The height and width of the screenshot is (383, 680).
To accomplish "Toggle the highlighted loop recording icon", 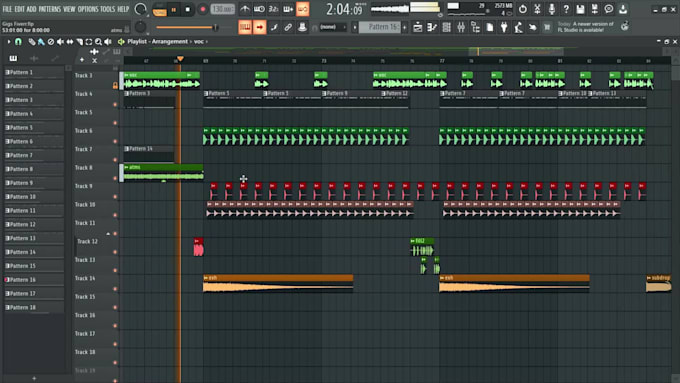I will [303, 9].
